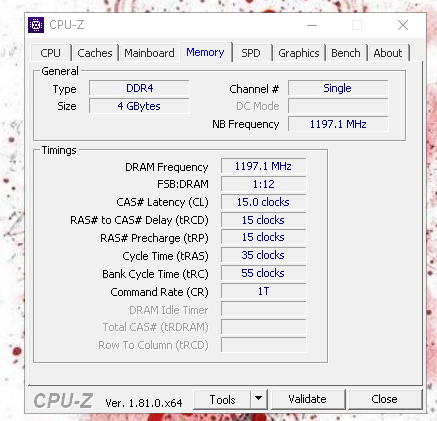Click the DRAM Frequency value field
Image resolution: width=437 pixels, height=421 pixels.
(263, 166)
